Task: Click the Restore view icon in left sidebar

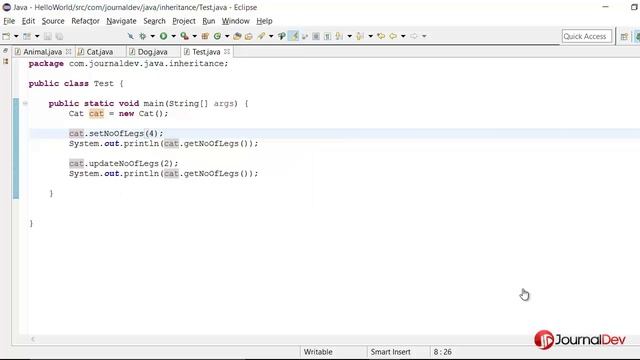Action: pos(5,51)
